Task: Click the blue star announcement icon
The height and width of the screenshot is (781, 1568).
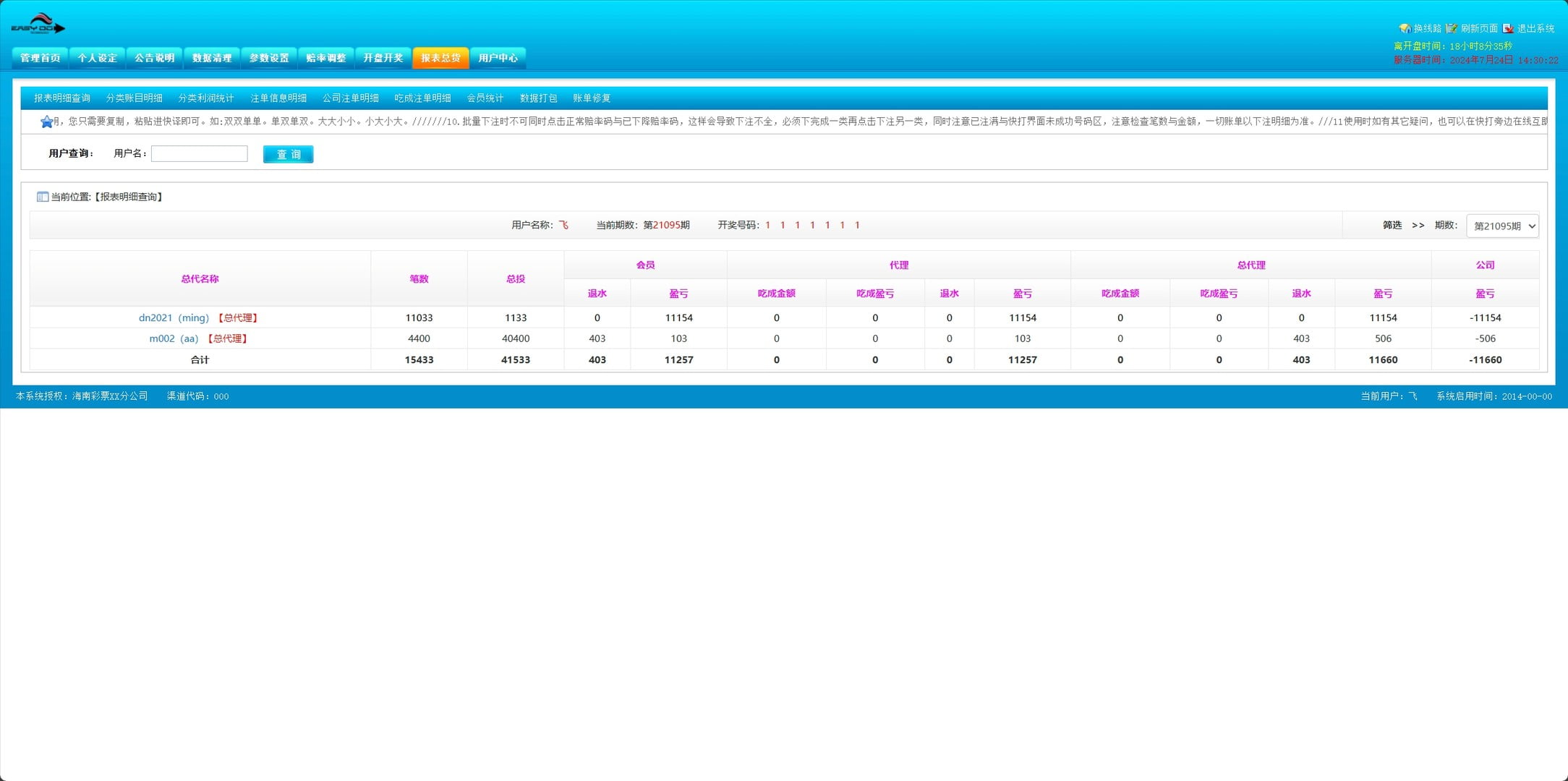Action: [x=46, y=121]
